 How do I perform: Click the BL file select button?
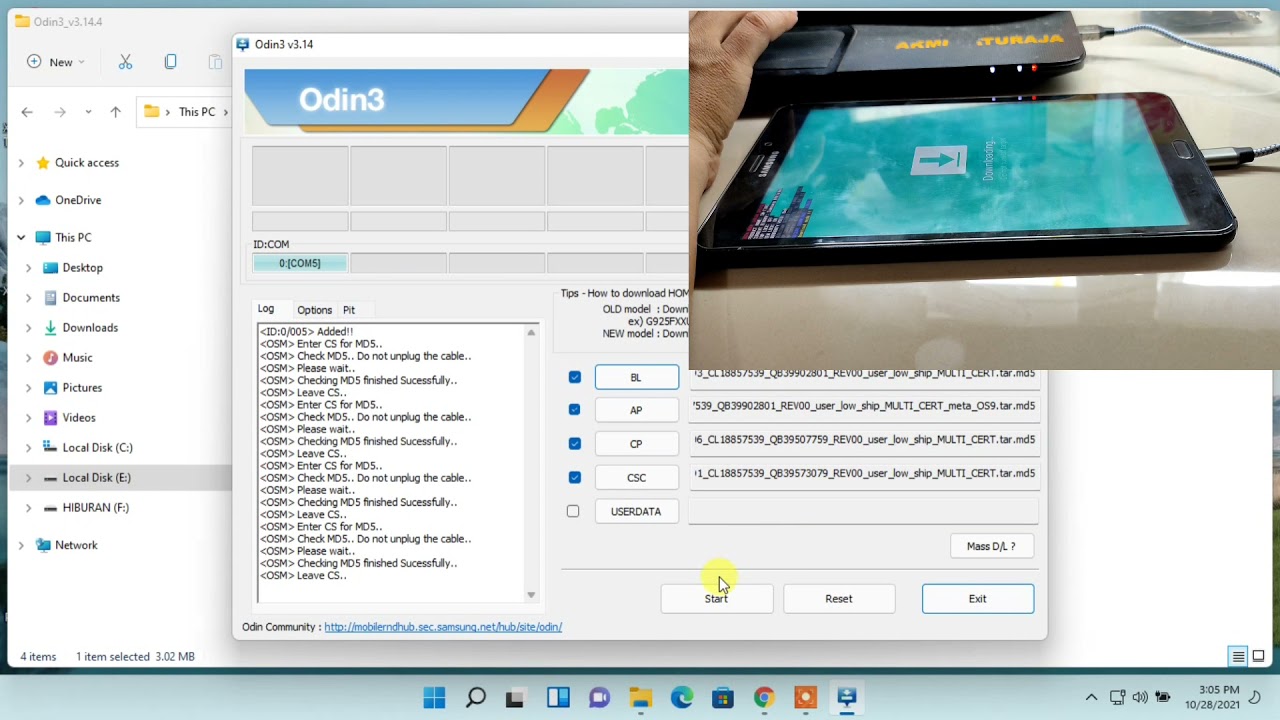636,377
